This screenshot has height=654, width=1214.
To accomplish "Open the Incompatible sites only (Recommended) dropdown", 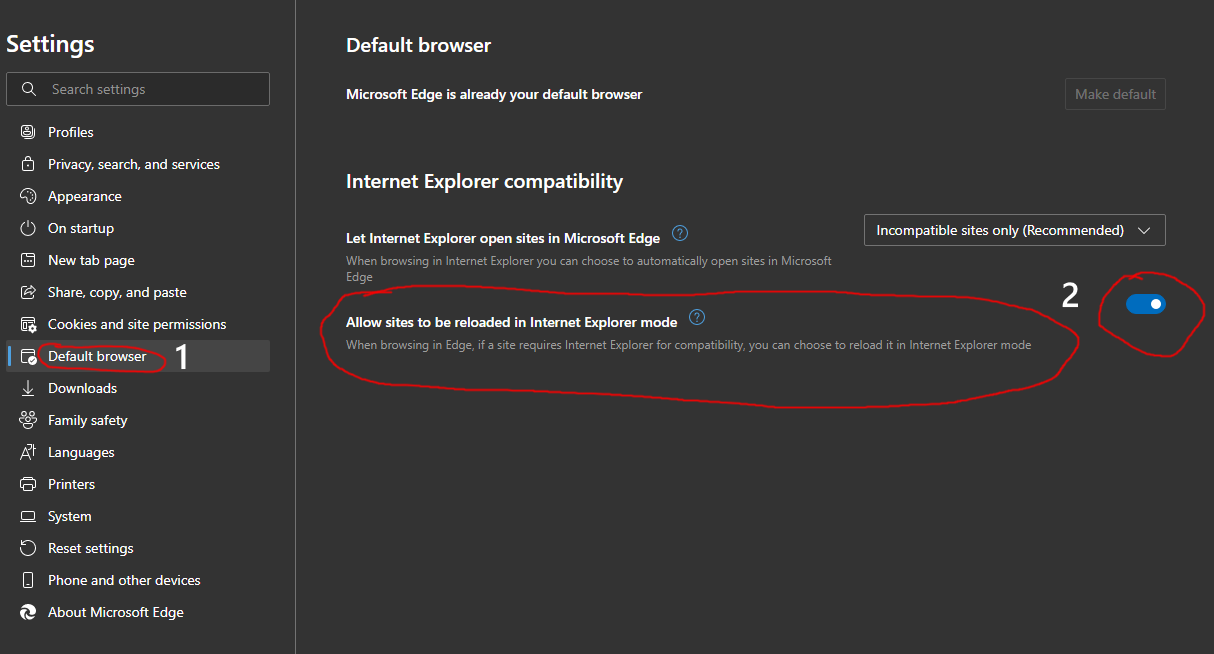I will pos(1015,230).
